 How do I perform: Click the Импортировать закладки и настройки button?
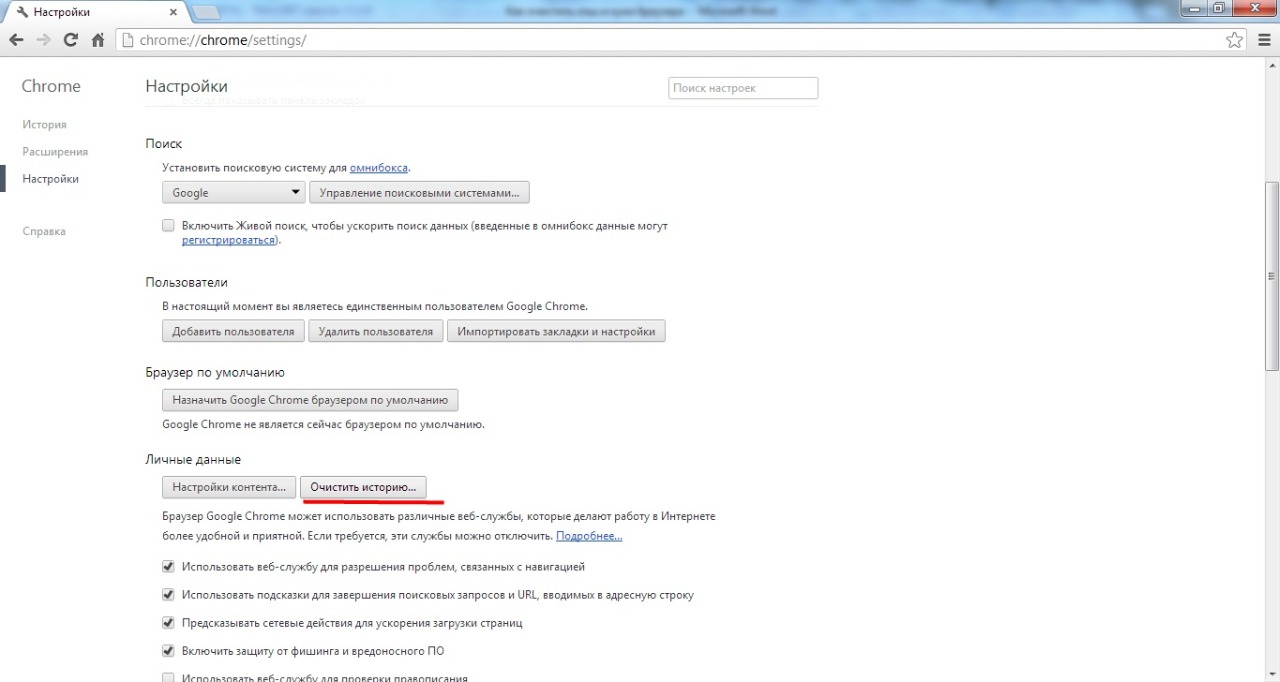tap(556, 331)
